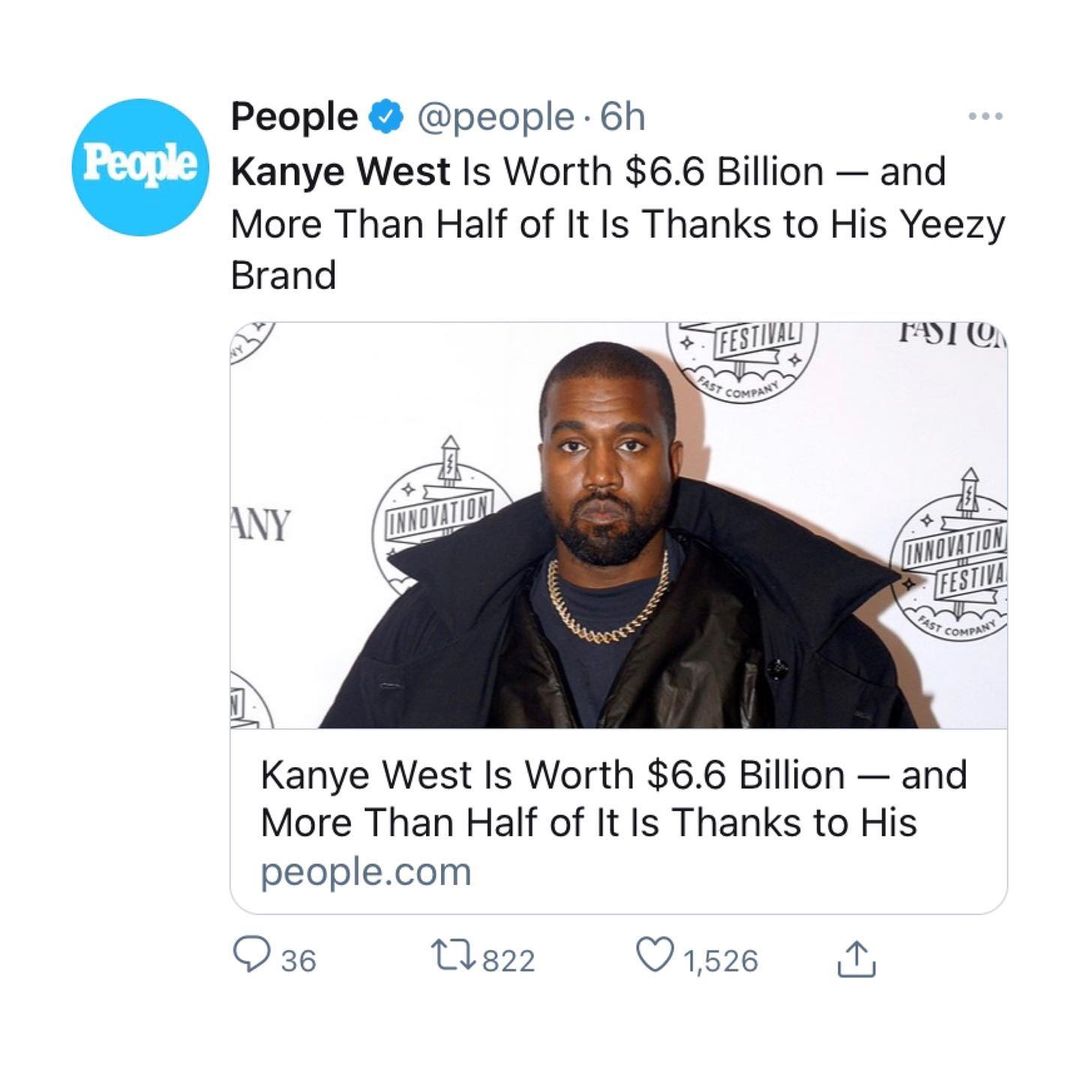Click the article photo thumbnail

click(618, 524)
